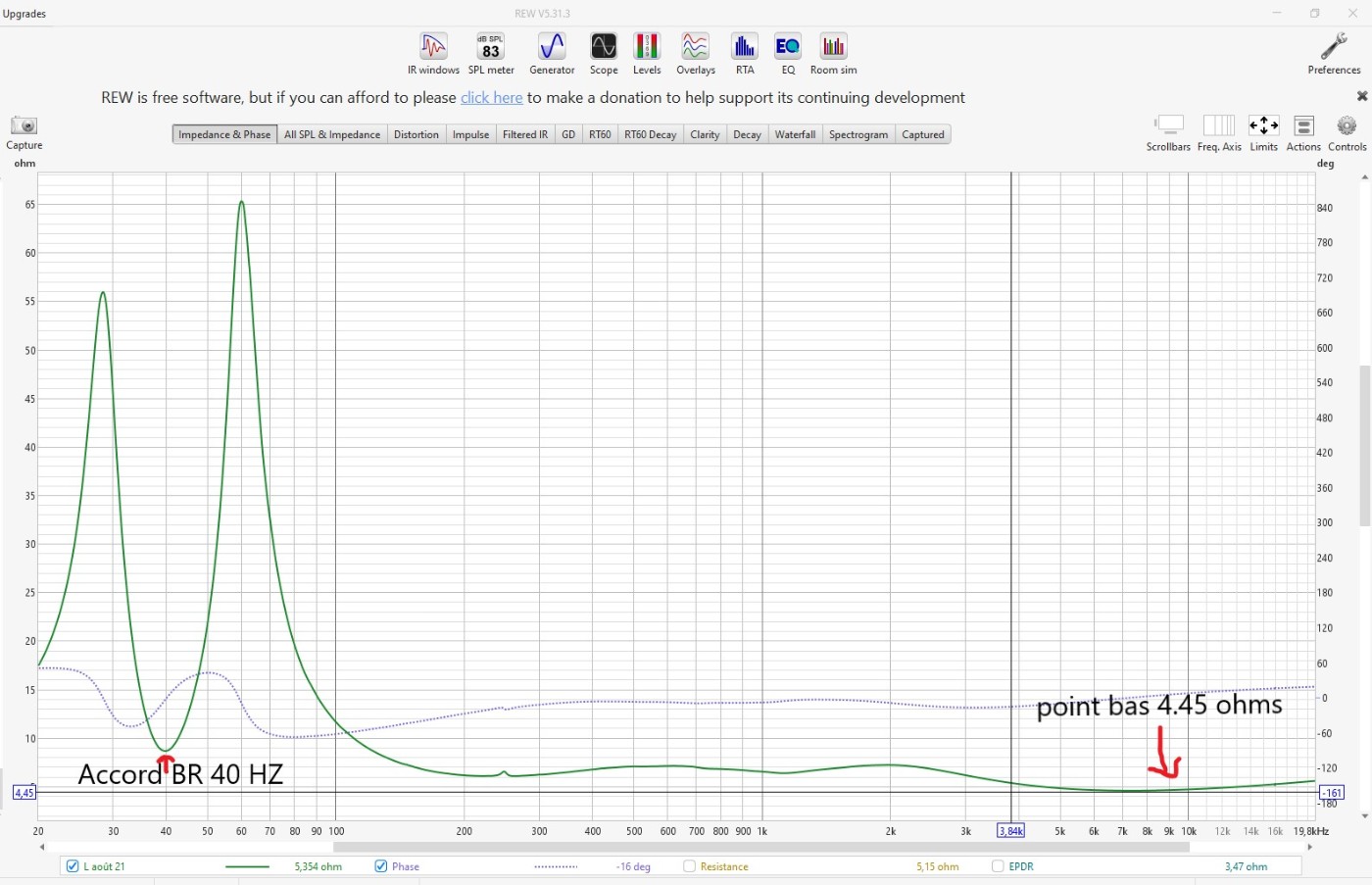This screenshot has width=1372, height=885.
Task: Open the RT60 tab
Action: 600,134
